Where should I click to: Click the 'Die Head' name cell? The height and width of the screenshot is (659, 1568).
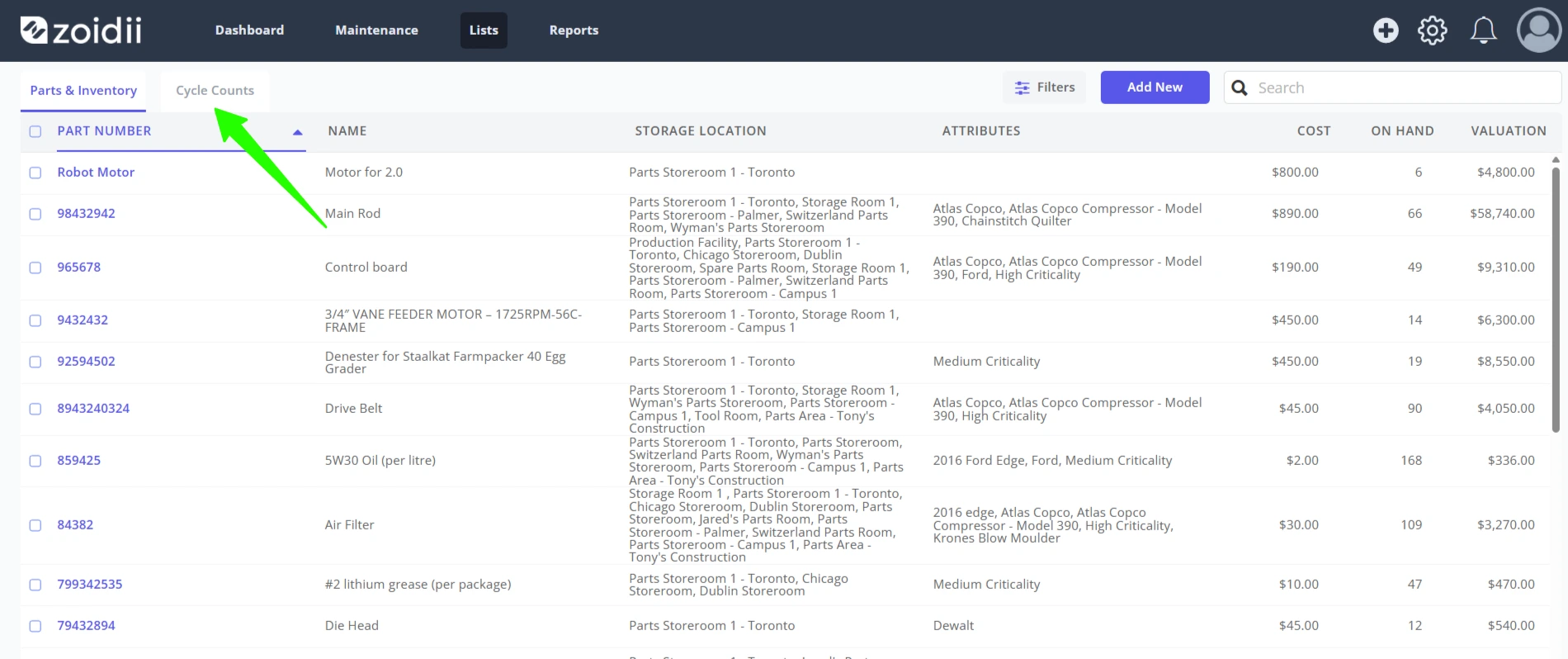352,626
